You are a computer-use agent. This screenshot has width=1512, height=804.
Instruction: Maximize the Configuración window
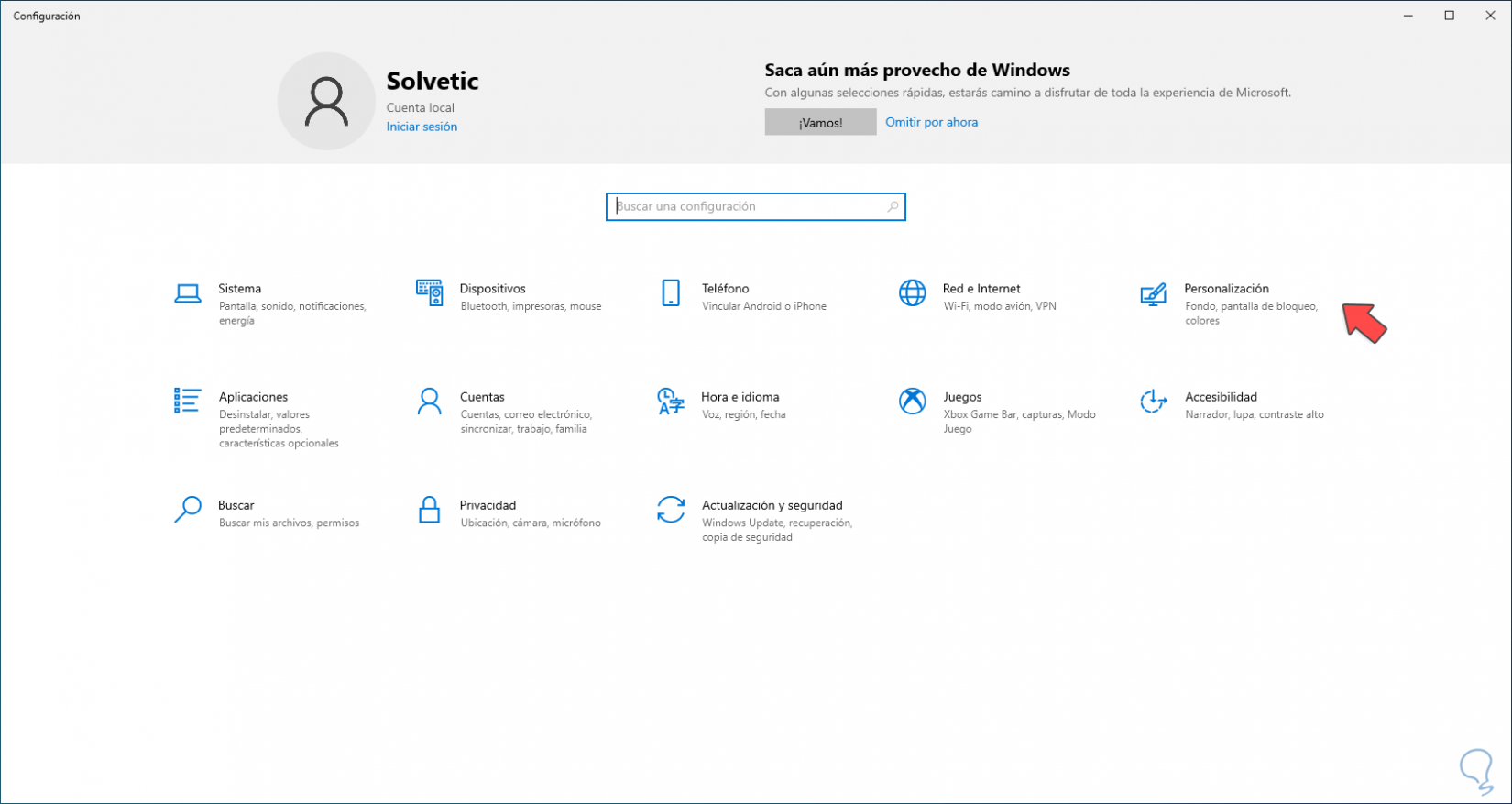click(1450, 16)
